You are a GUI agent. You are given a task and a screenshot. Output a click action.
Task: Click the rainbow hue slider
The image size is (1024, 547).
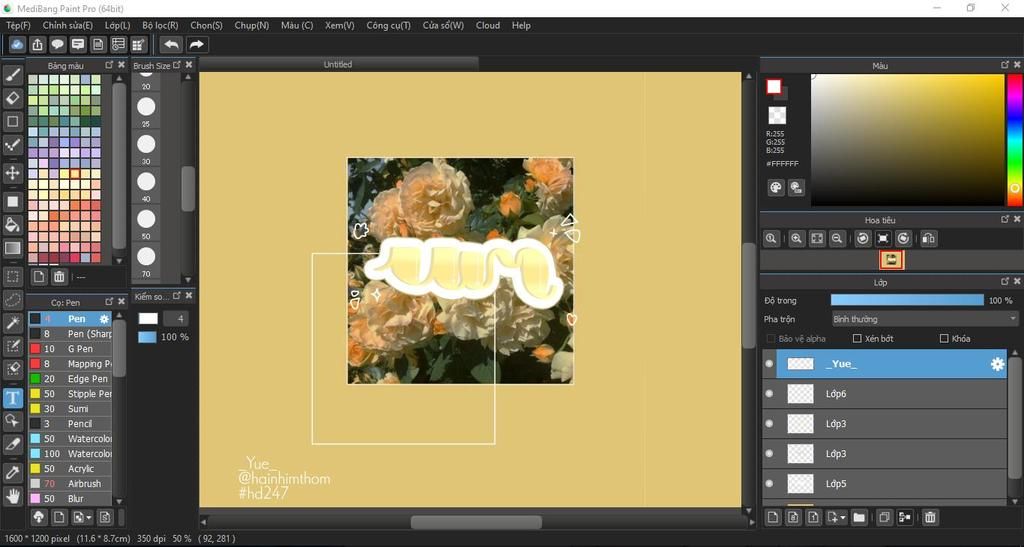[1015, 140]
